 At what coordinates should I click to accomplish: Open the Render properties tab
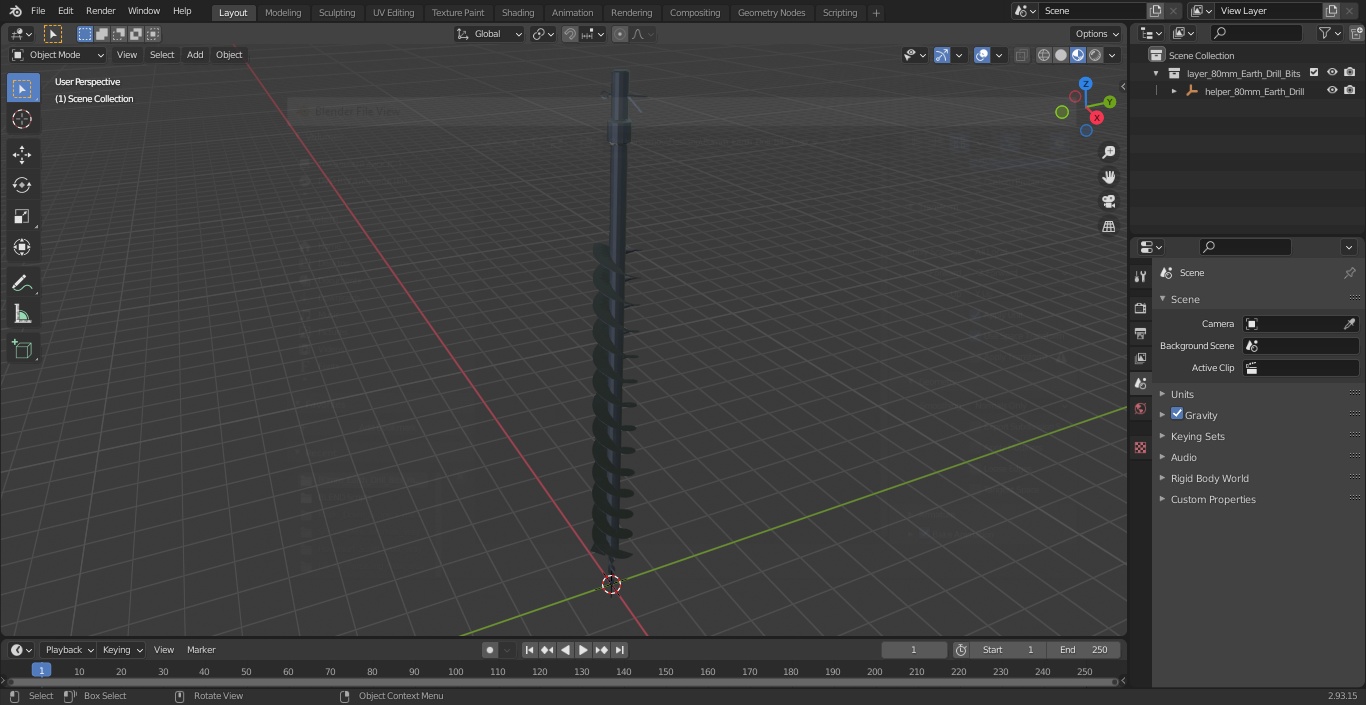[x=1140, y=308]
